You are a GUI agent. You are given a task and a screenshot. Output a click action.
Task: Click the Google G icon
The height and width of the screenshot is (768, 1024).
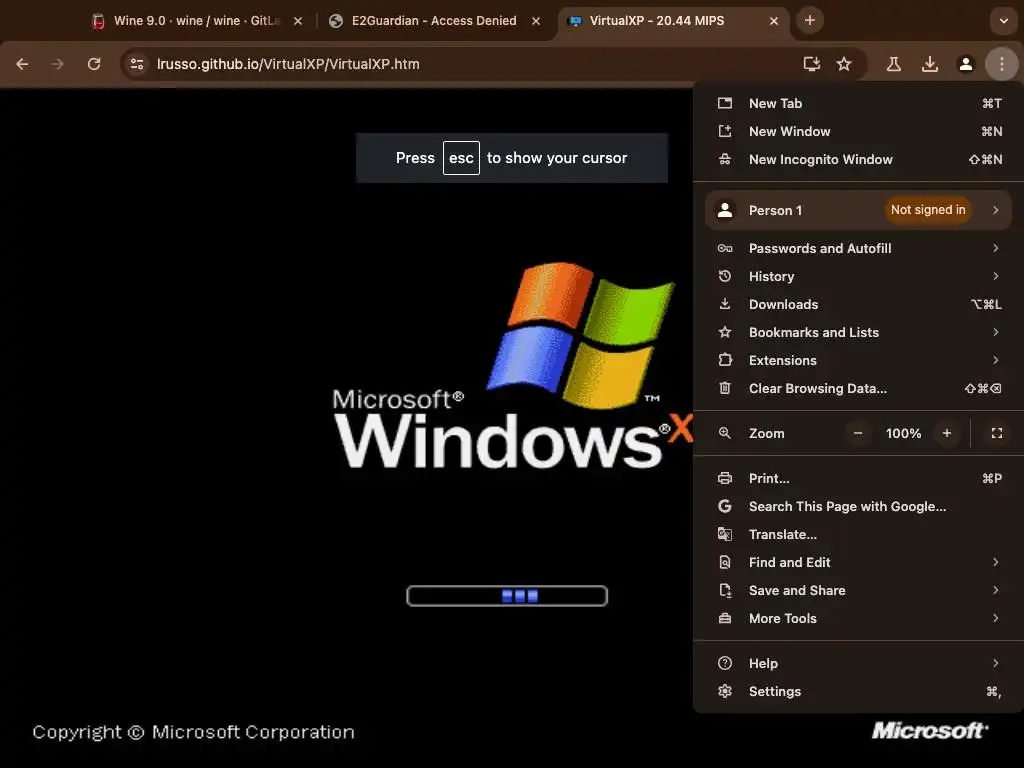tap(725, 507)
